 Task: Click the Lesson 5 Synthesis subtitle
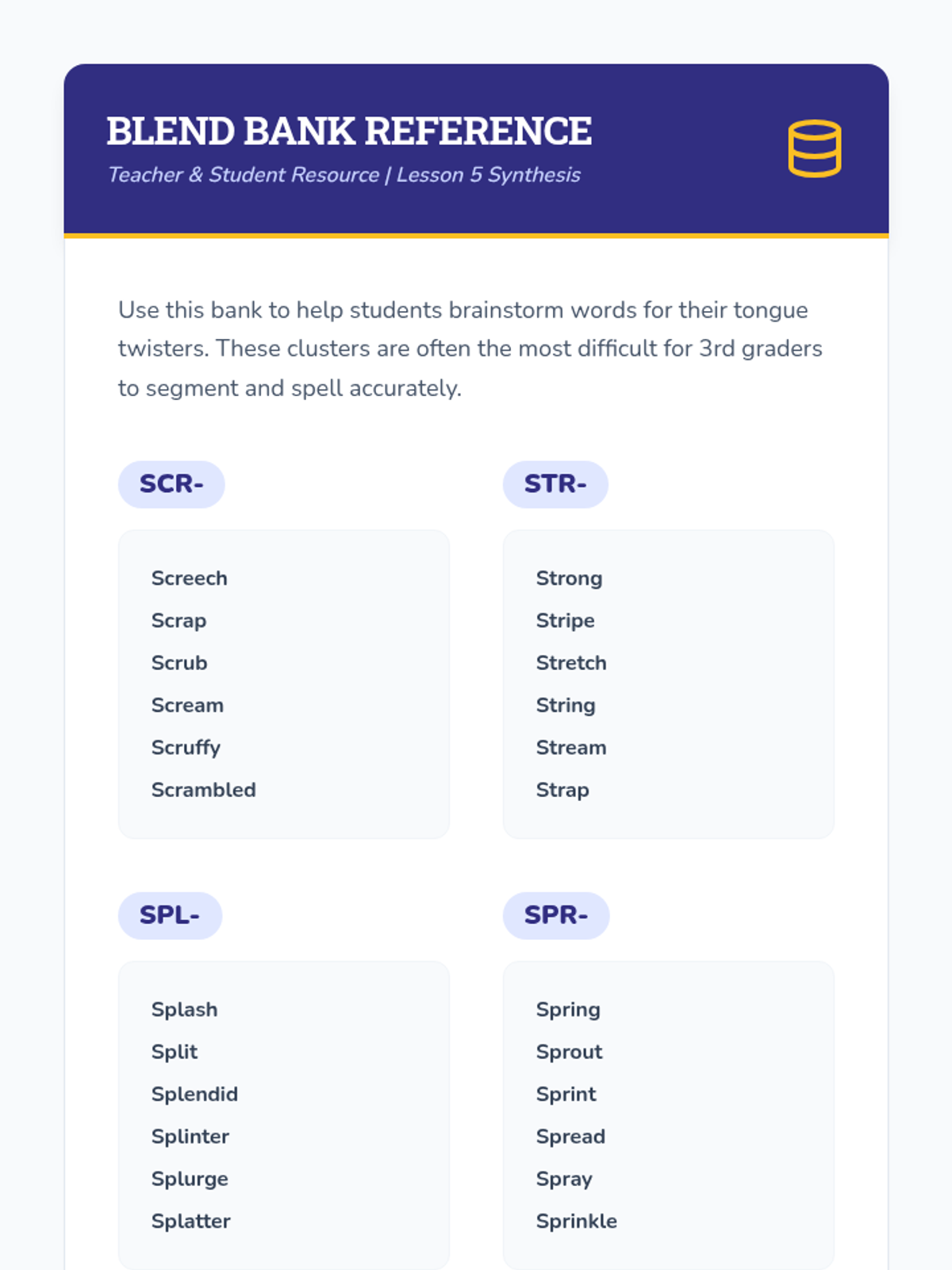344,175
